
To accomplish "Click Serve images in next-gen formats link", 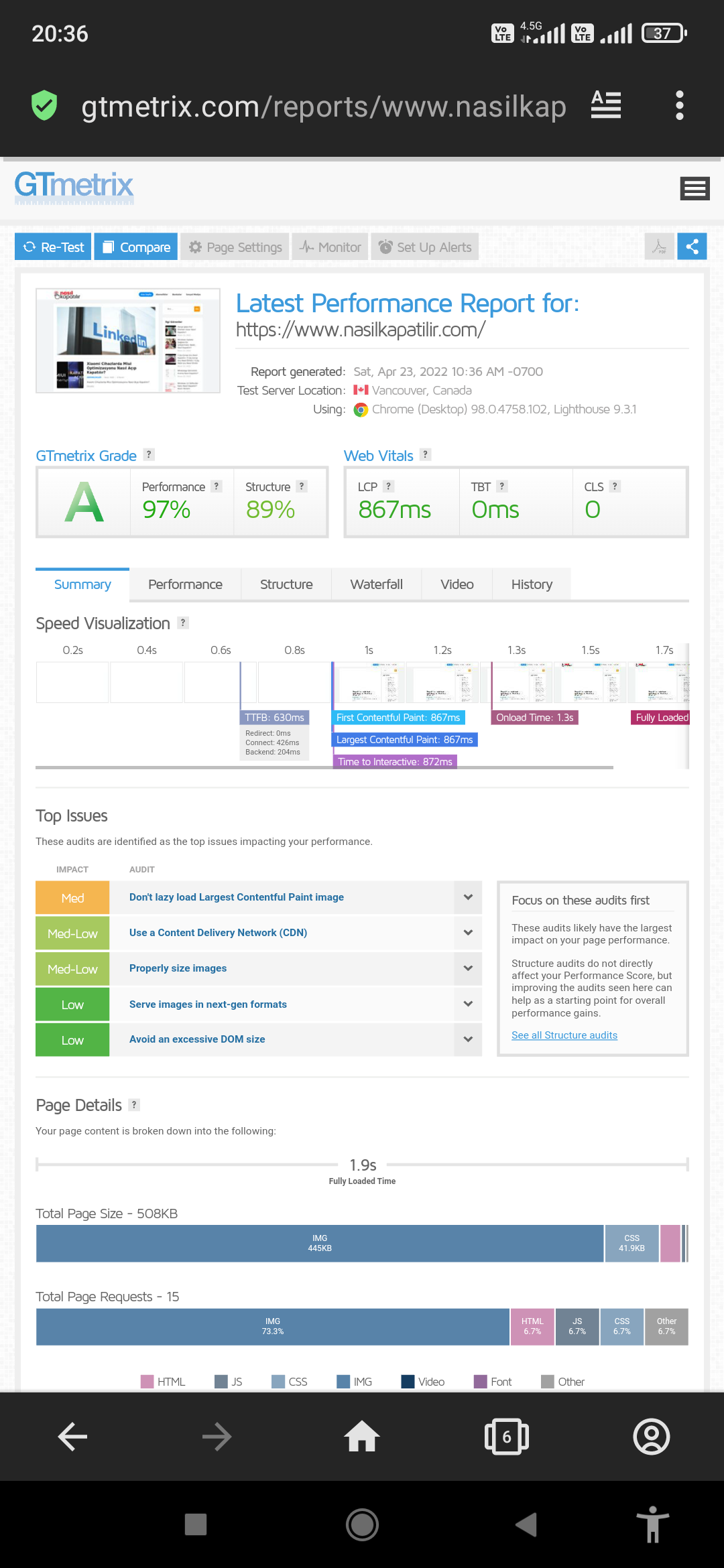I will coord(208,1004).
